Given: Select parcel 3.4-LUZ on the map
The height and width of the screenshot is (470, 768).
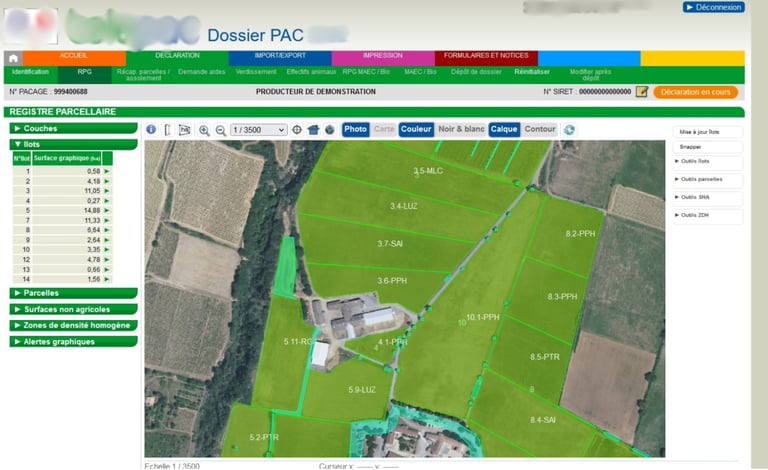Looking at the screenshot, I should pyautogui.click(x=404, y=207).
